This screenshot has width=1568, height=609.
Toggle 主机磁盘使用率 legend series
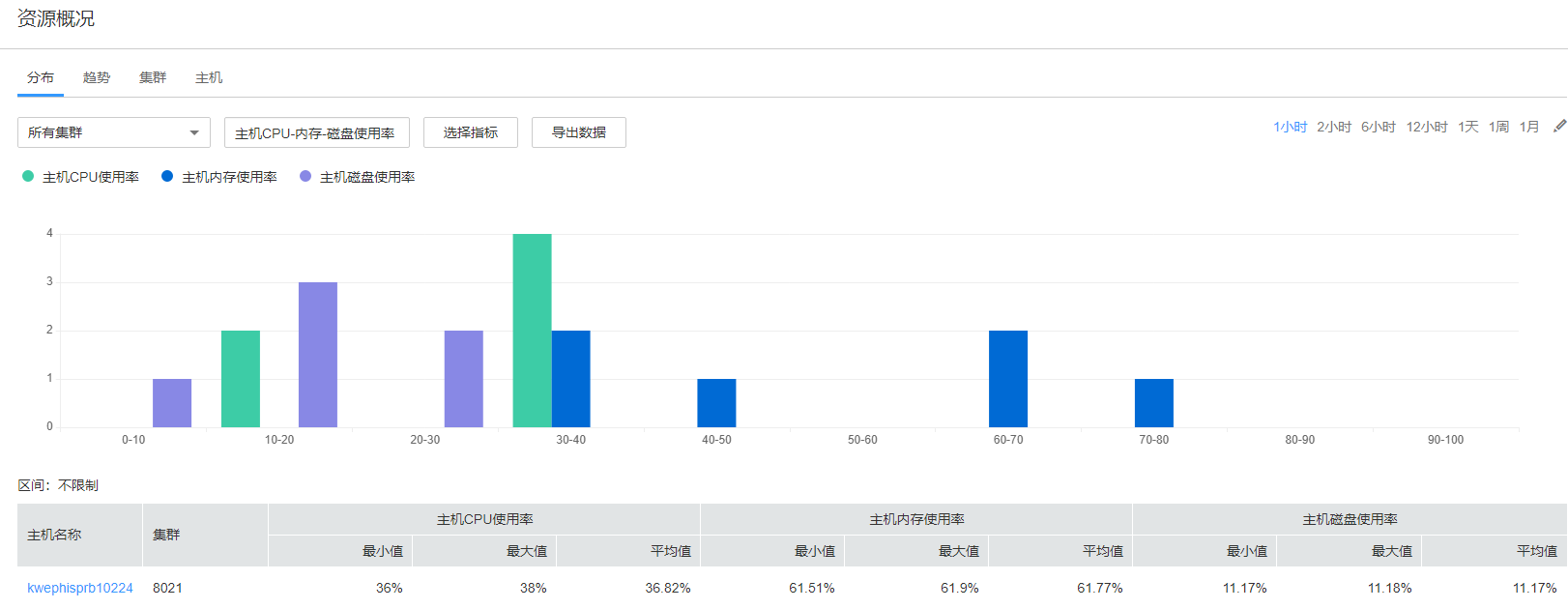pyautogui.click(x=358, y=177)
